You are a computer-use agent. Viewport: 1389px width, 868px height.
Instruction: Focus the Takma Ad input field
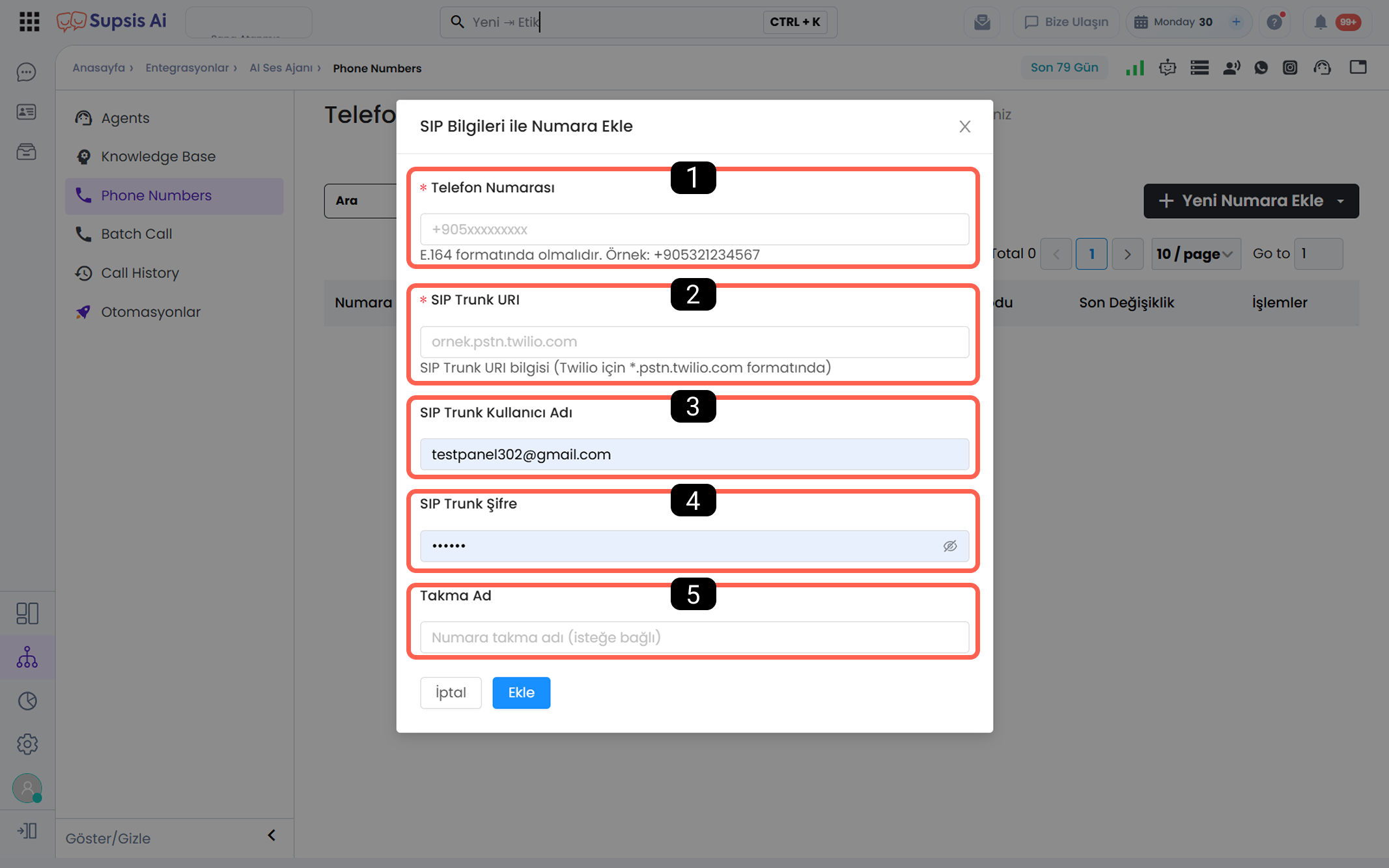694,637
